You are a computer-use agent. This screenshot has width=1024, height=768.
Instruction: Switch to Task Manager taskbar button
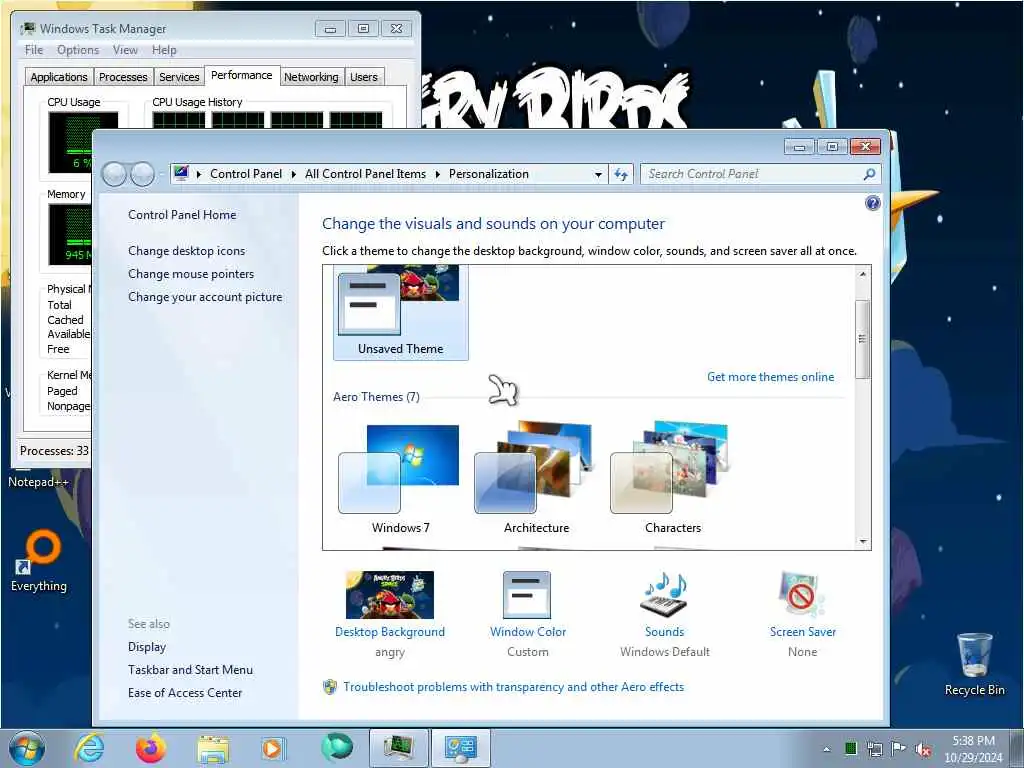click(399, 748)
